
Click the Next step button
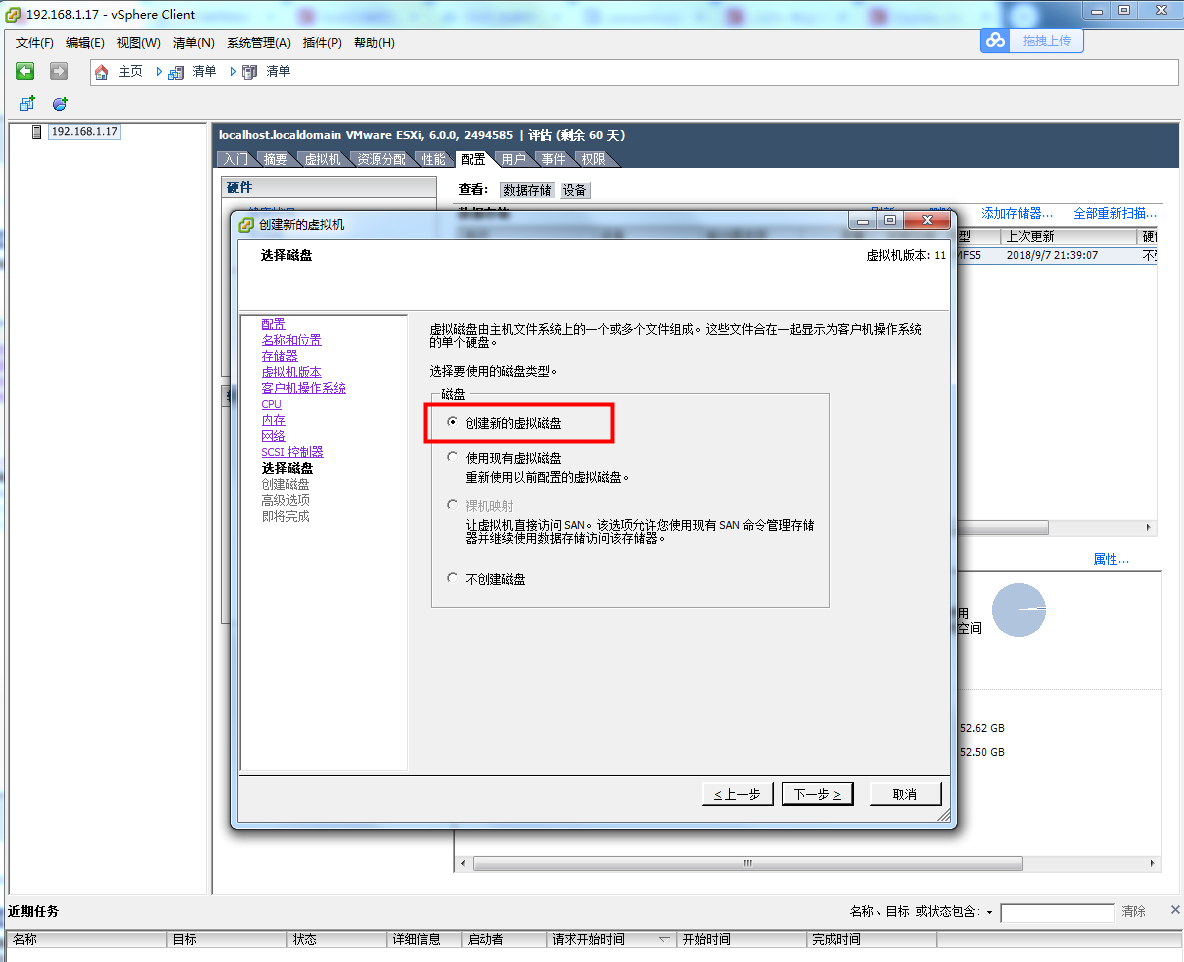(818, 794)
